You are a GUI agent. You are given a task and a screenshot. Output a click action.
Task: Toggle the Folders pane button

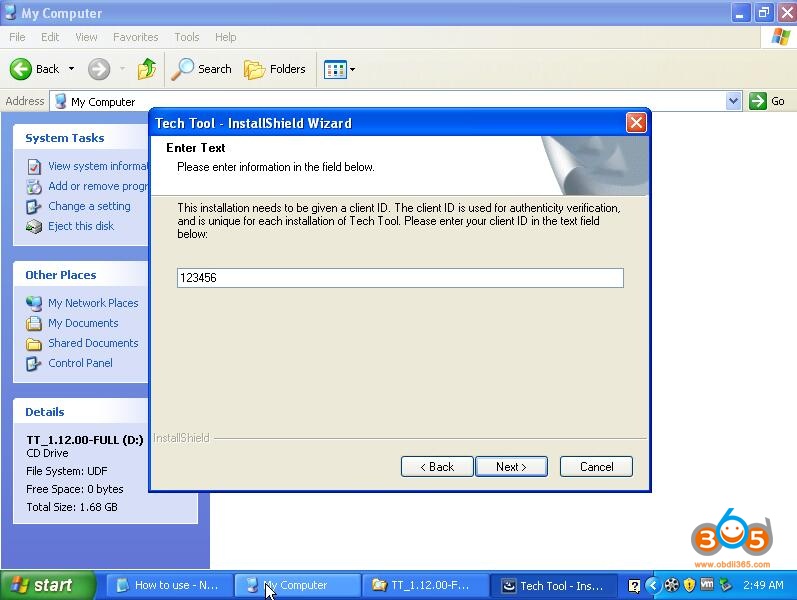point(275,69)
